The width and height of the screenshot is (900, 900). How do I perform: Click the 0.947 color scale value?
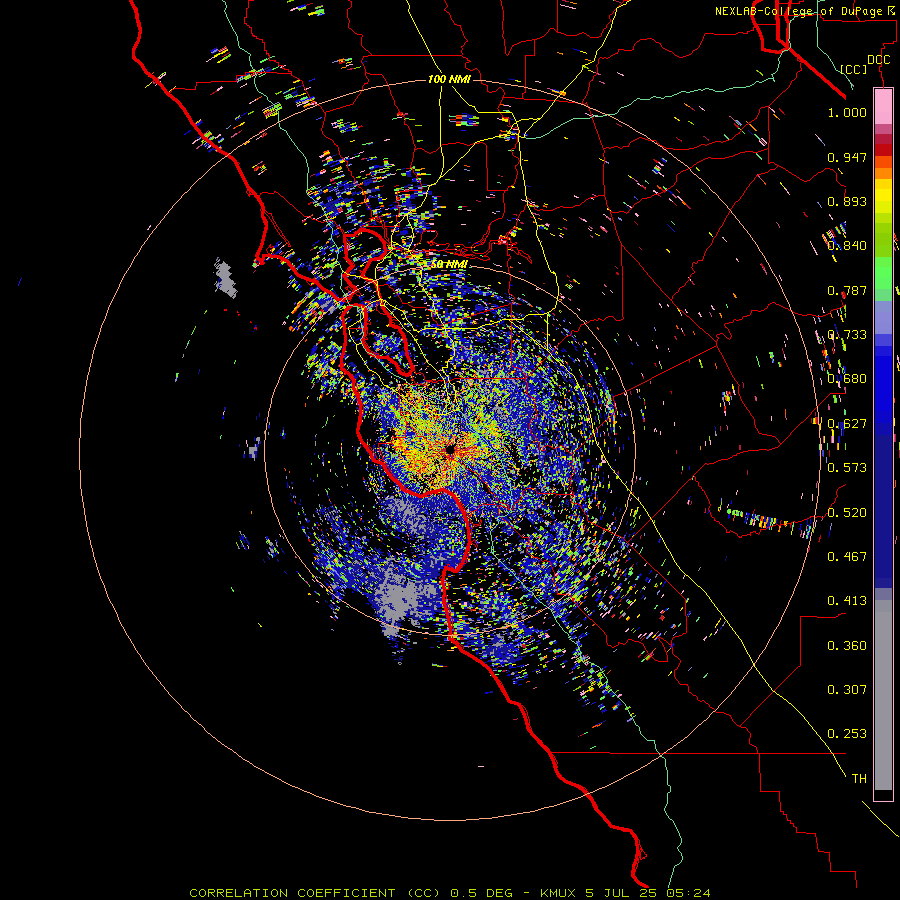pyautogui.click(x=847, y=157)
